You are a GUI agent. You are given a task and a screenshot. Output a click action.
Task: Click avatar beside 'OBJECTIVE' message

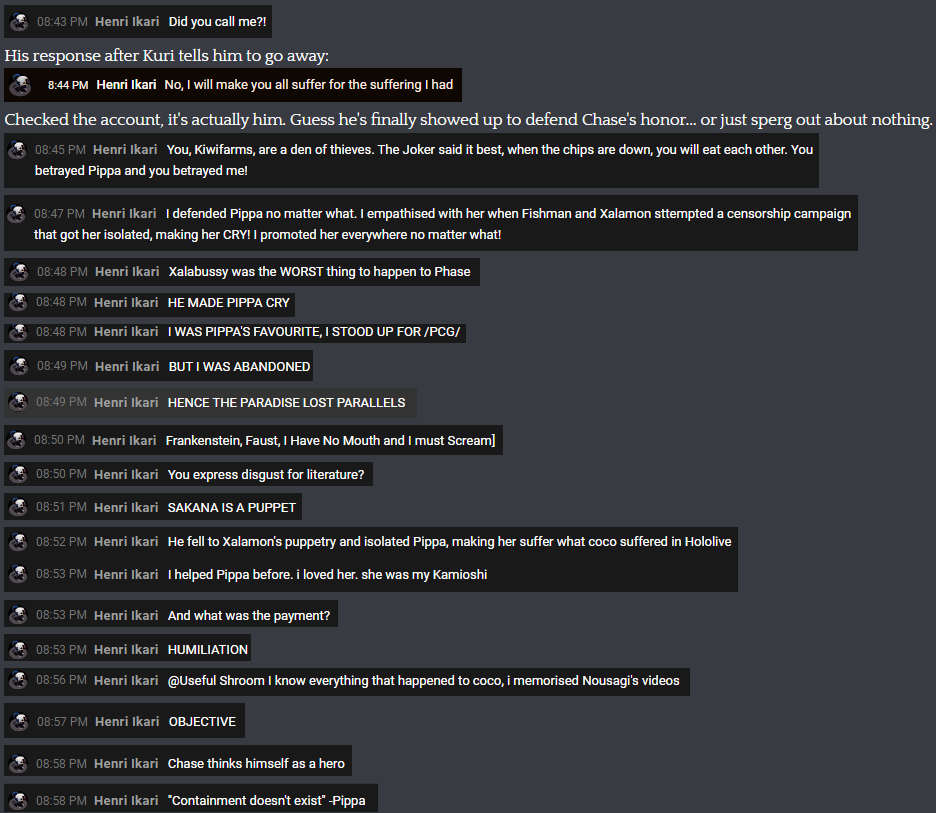pos(19,722)
